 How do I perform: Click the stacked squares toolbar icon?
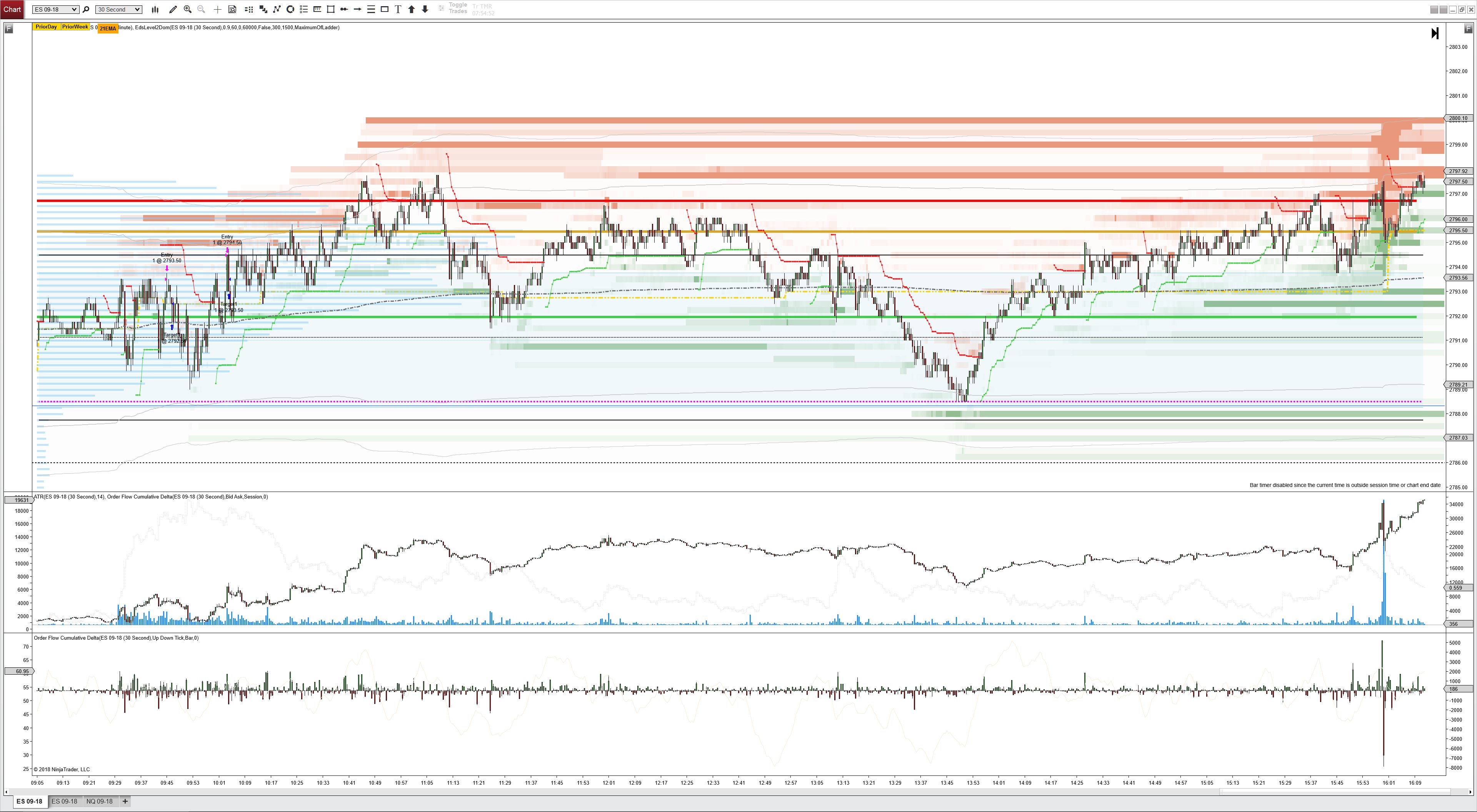pos(263,9)
